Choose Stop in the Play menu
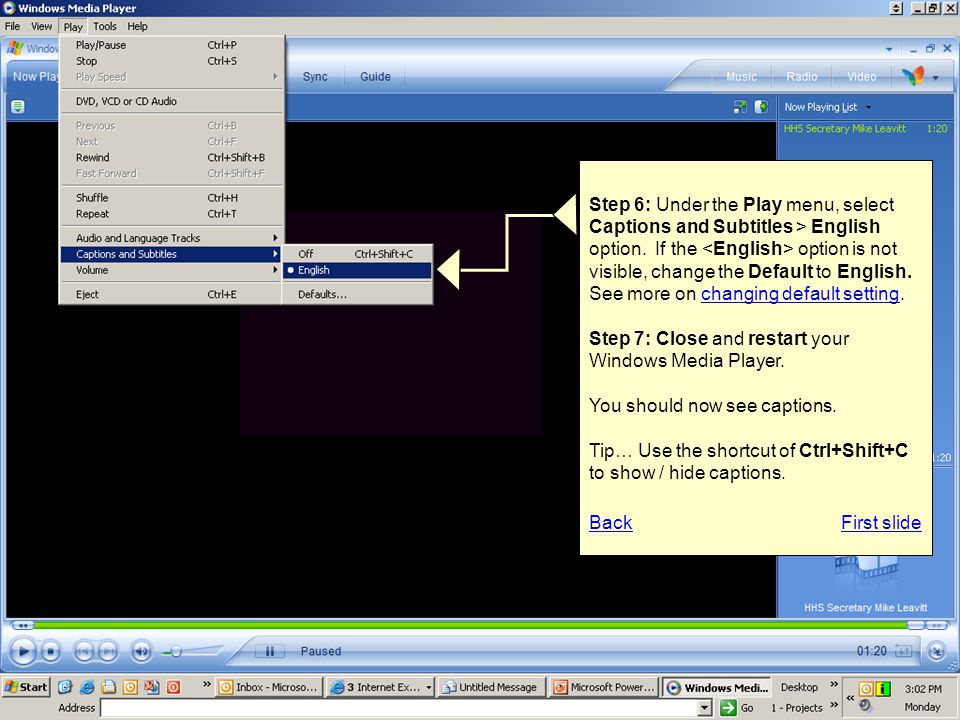The height and width of the screenshot is (720, 960). point(171,61)
